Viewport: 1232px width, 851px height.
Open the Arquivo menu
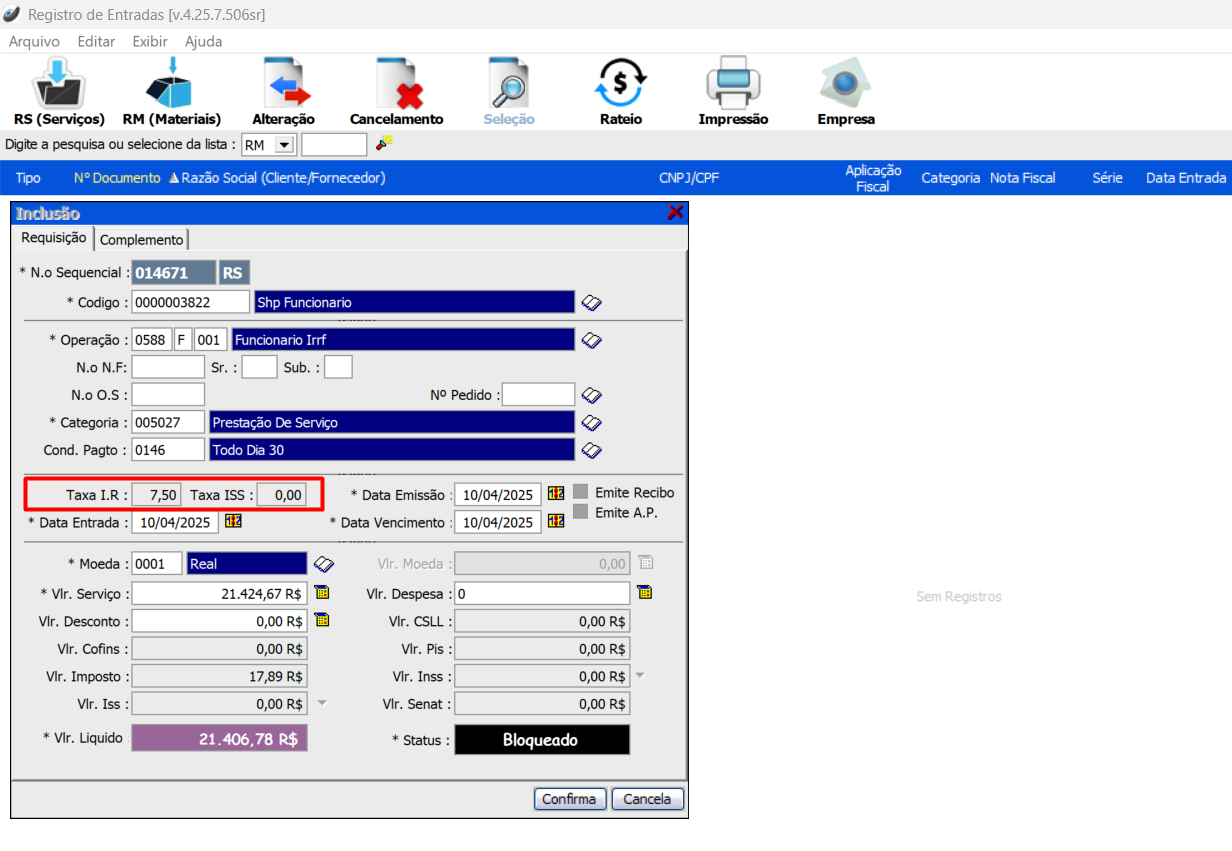click(x=34, y=42)
